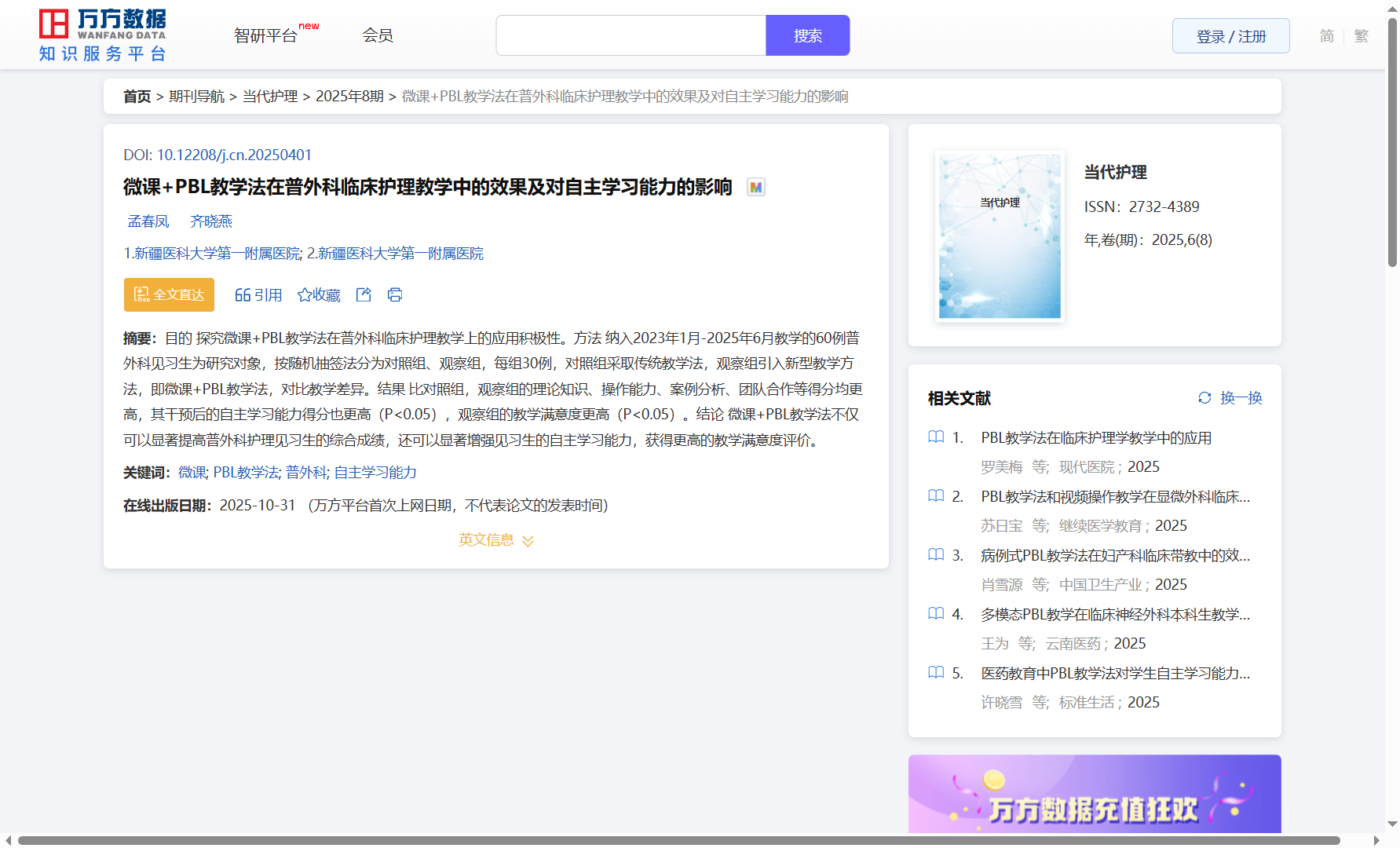Viewport: 1400px width, 848px height.
Task: Click the purple 搜索 search button
Action: click(x=807, y=35)
